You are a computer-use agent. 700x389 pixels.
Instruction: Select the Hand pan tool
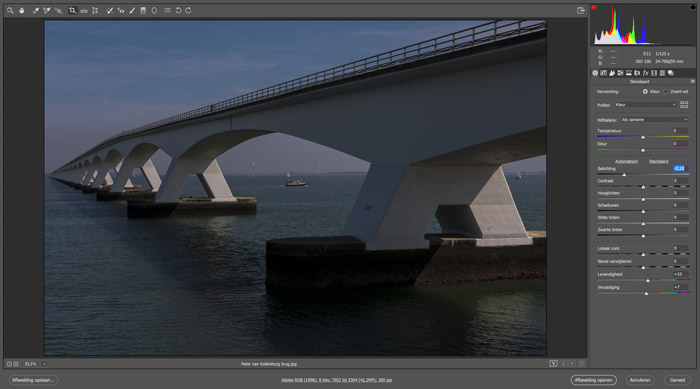(x=21, y=10)
